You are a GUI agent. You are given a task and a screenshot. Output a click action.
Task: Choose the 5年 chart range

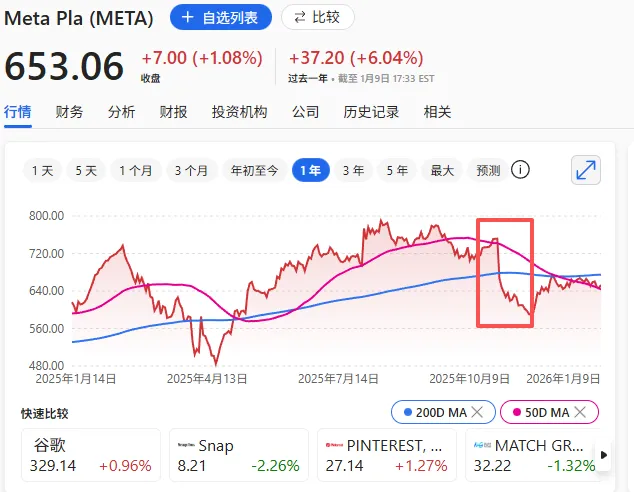click(397, 171)
